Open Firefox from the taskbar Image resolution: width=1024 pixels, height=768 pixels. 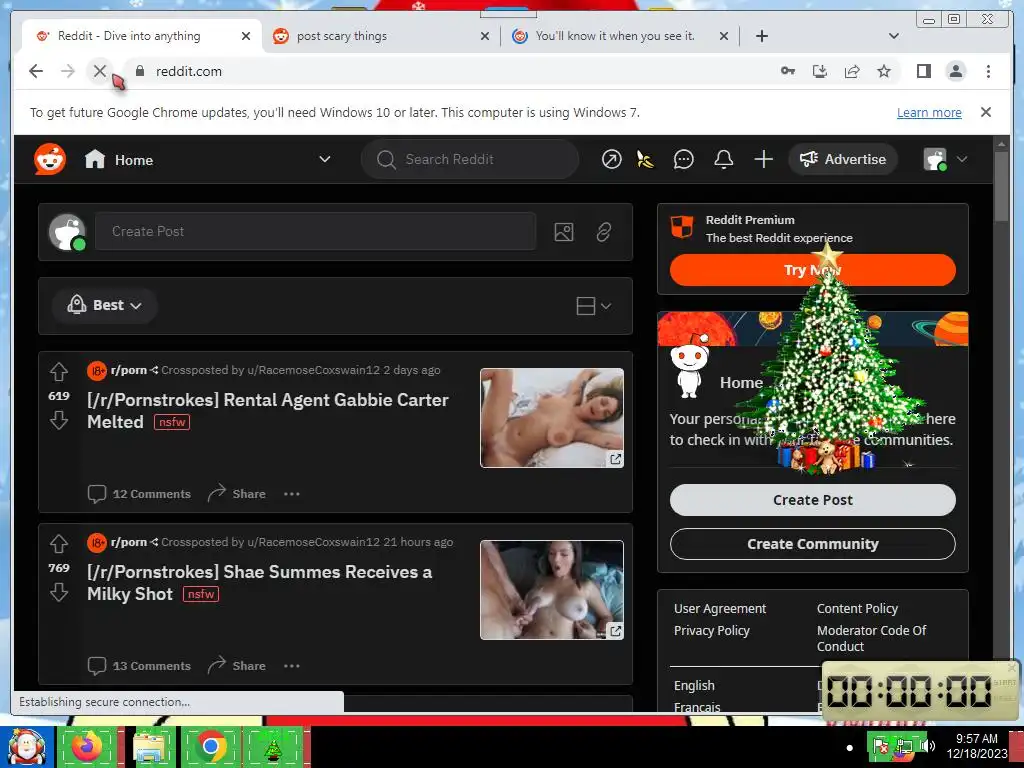87,747
